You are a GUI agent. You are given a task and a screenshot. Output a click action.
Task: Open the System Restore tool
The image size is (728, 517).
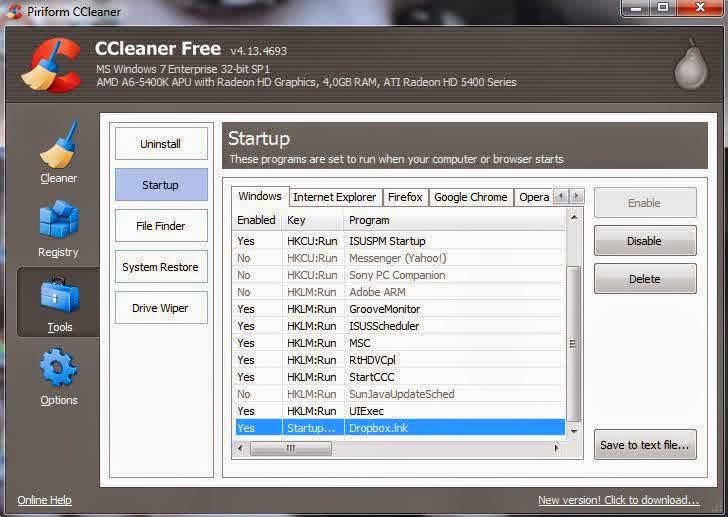(x=161, y=267)
